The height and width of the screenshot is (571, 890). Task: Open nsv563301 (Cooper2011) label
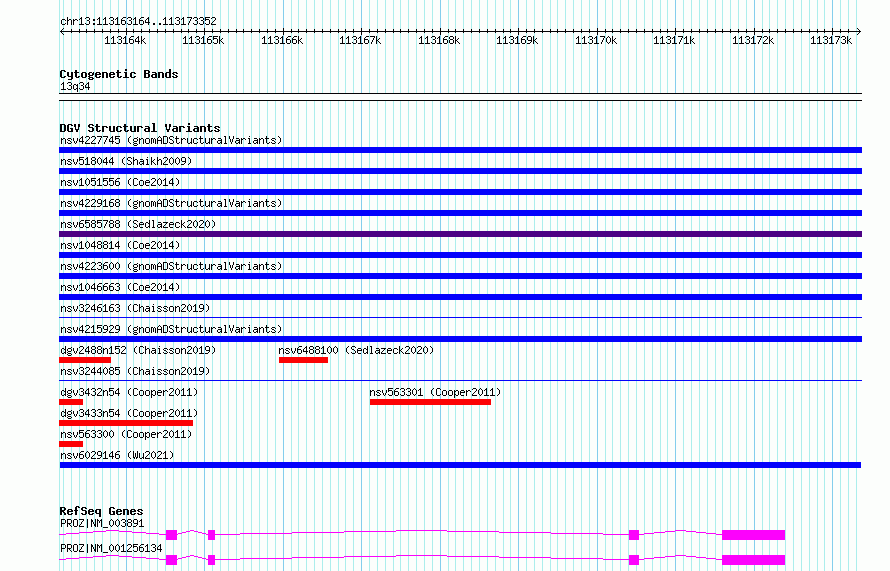point(435,392)
